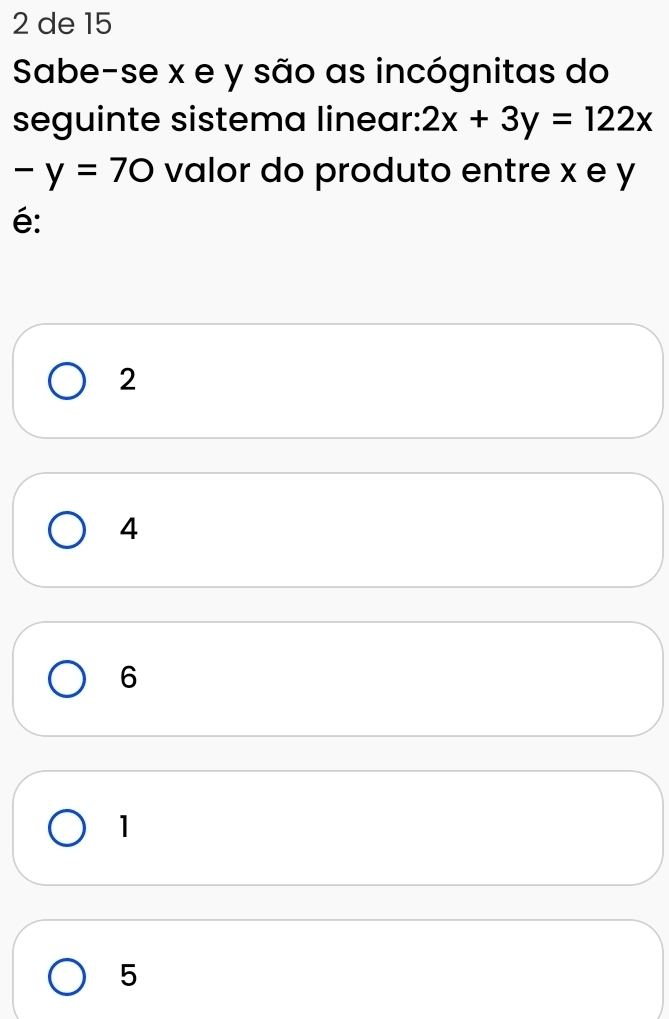Click the 'Sabe-se x e y' question heading
Screen dimensions: 669x1019
[129, 73]
